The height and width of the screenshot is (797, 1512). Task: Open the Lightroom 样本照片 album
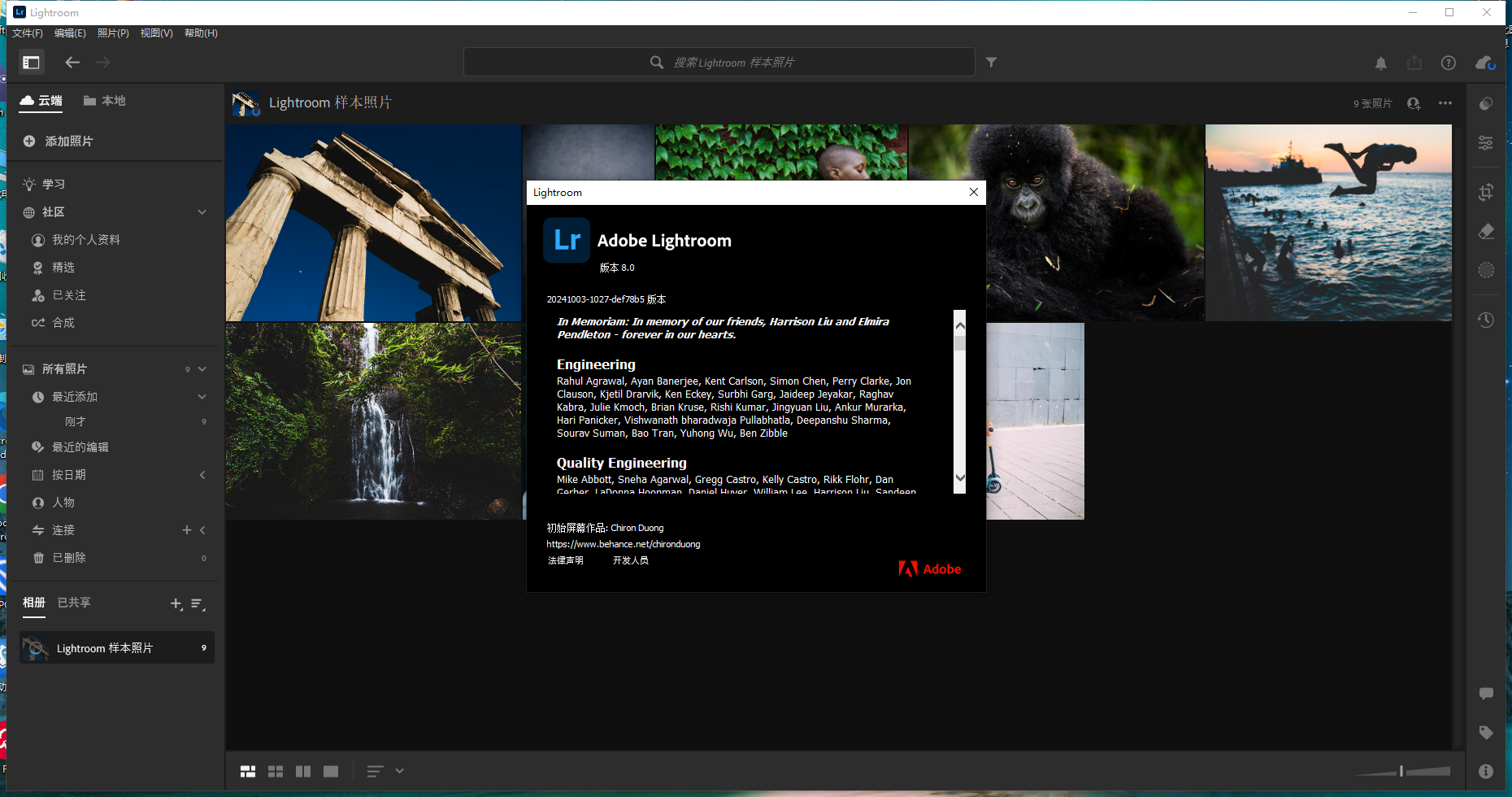(x=116, y=647)
